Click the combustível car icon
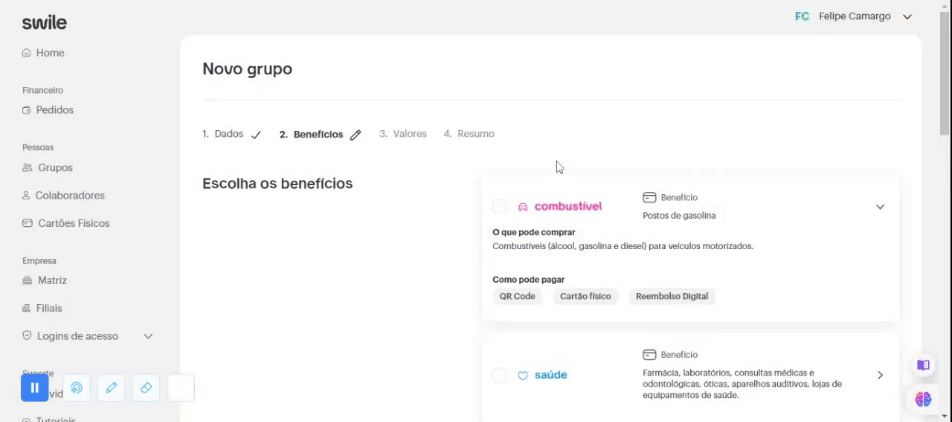The height and width of the screenshot is (422, 952). point(523,207)
